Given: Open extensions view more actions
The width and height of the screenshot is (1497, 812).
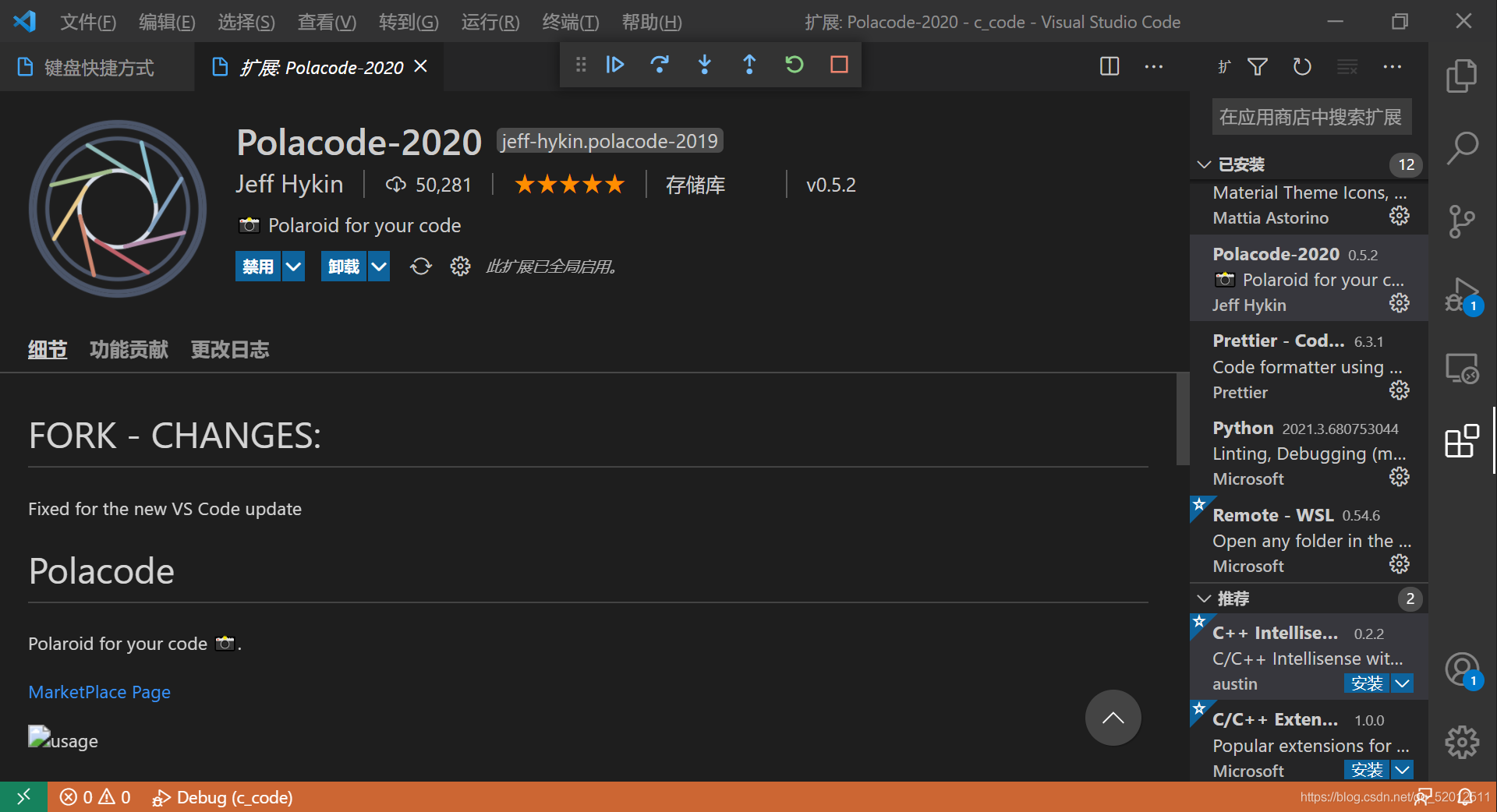Looking at the screenshot, I should [x=1393, y=67].
